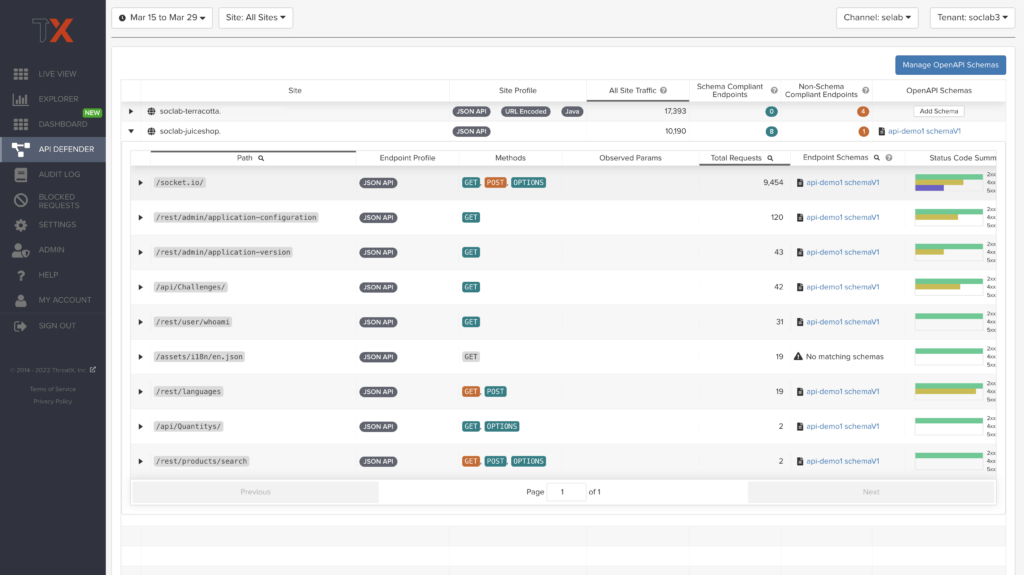Image resolution: width=1024 pixels, height=575 pixels.
Task: Click Non-Schema Compliant Endpoints help icon
Action: [x=865, y=90]
